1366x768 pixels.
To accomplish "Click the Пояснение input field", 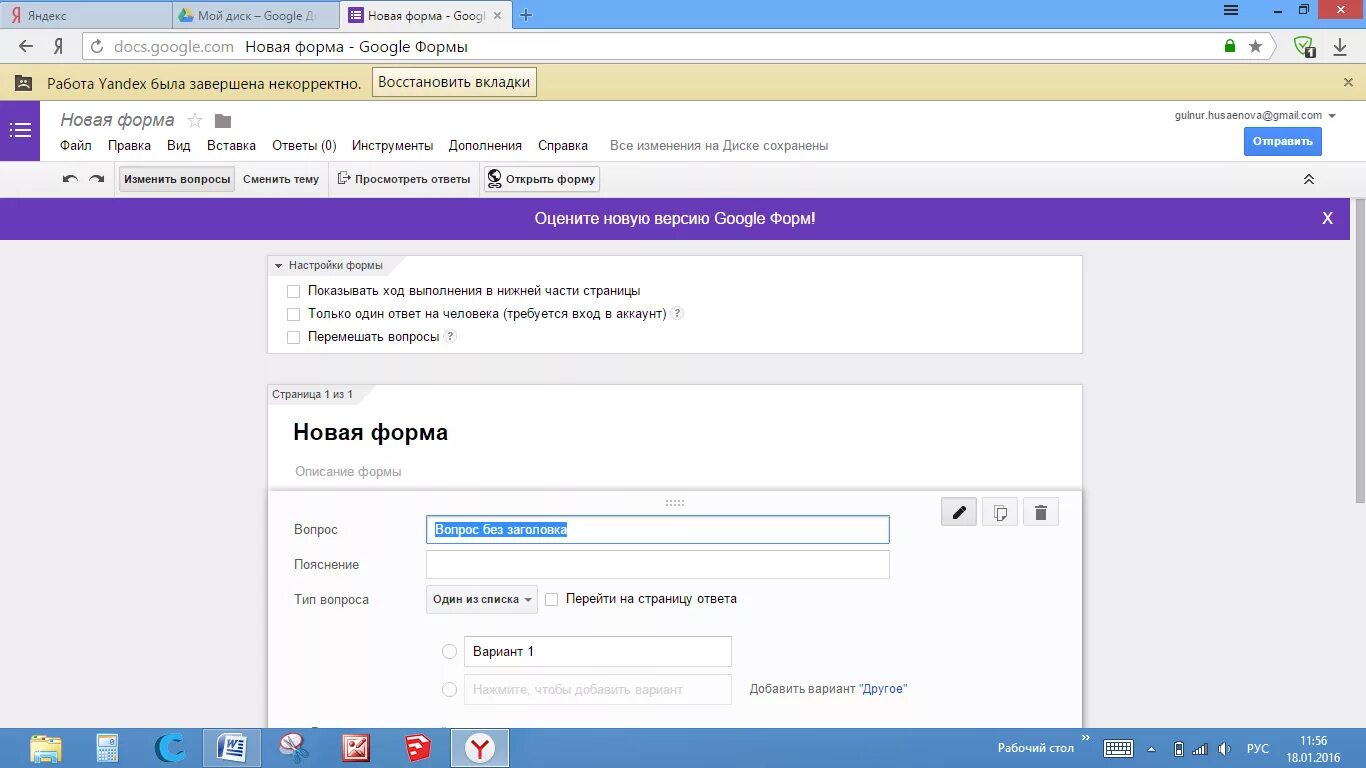I will pyautogui.click(x=658, y=565).
